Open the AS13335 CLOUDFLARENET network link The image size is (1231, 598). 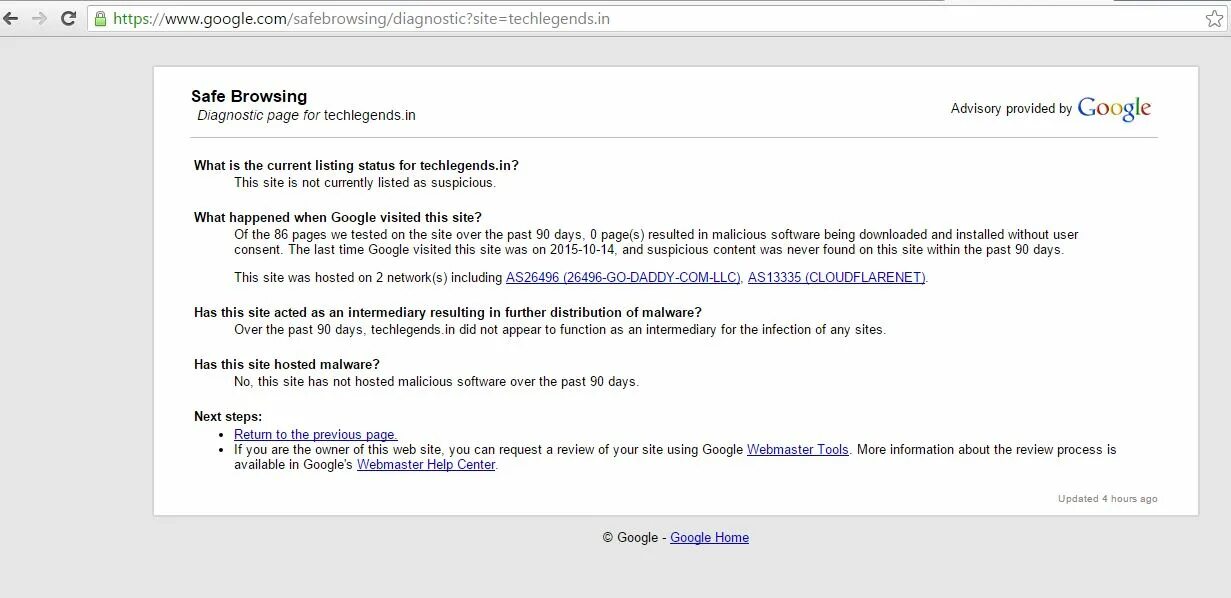(836, 277)
